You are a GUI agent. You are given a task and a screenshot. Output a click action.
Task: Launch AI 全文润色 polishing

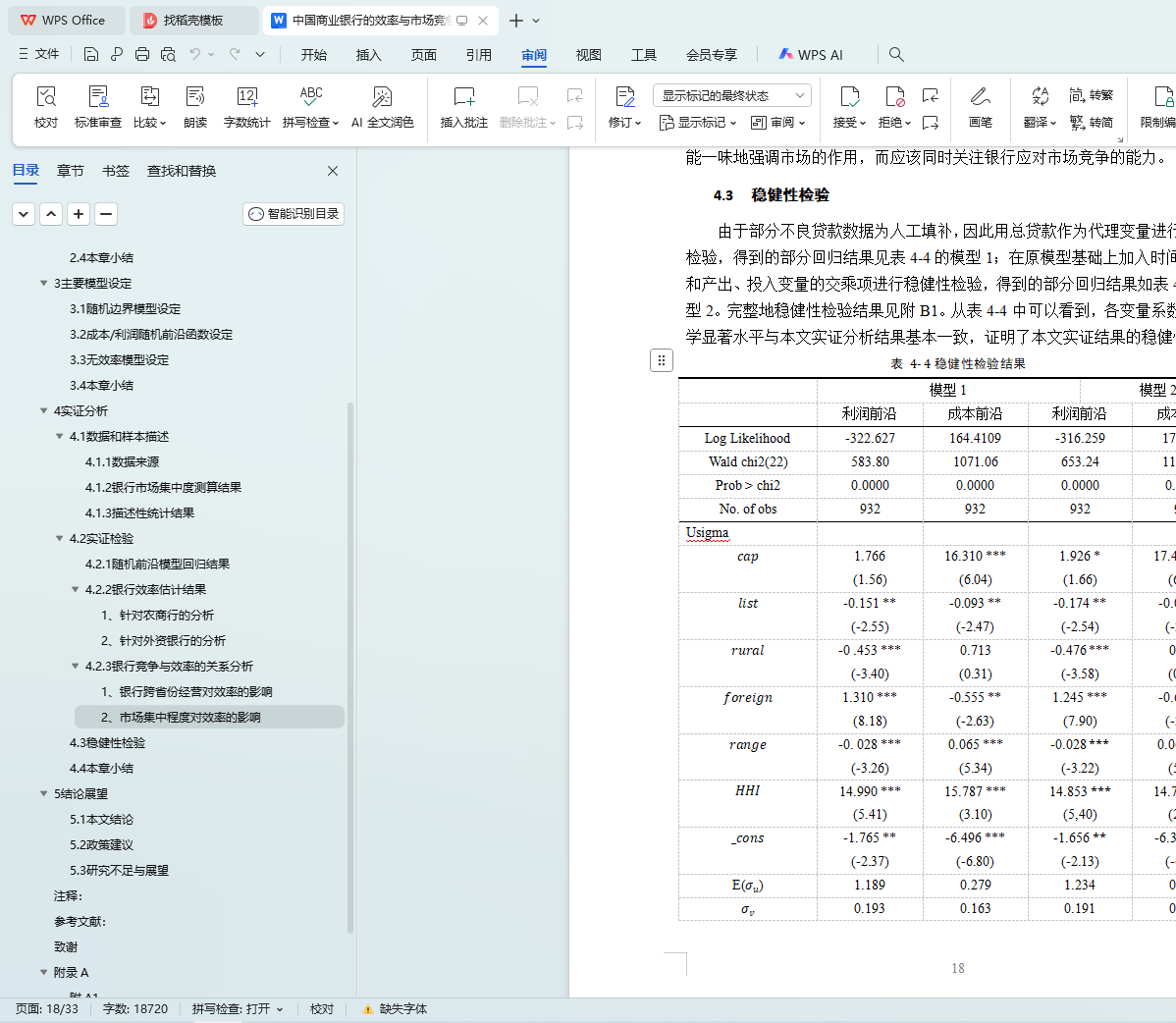[x=383, y=106]
